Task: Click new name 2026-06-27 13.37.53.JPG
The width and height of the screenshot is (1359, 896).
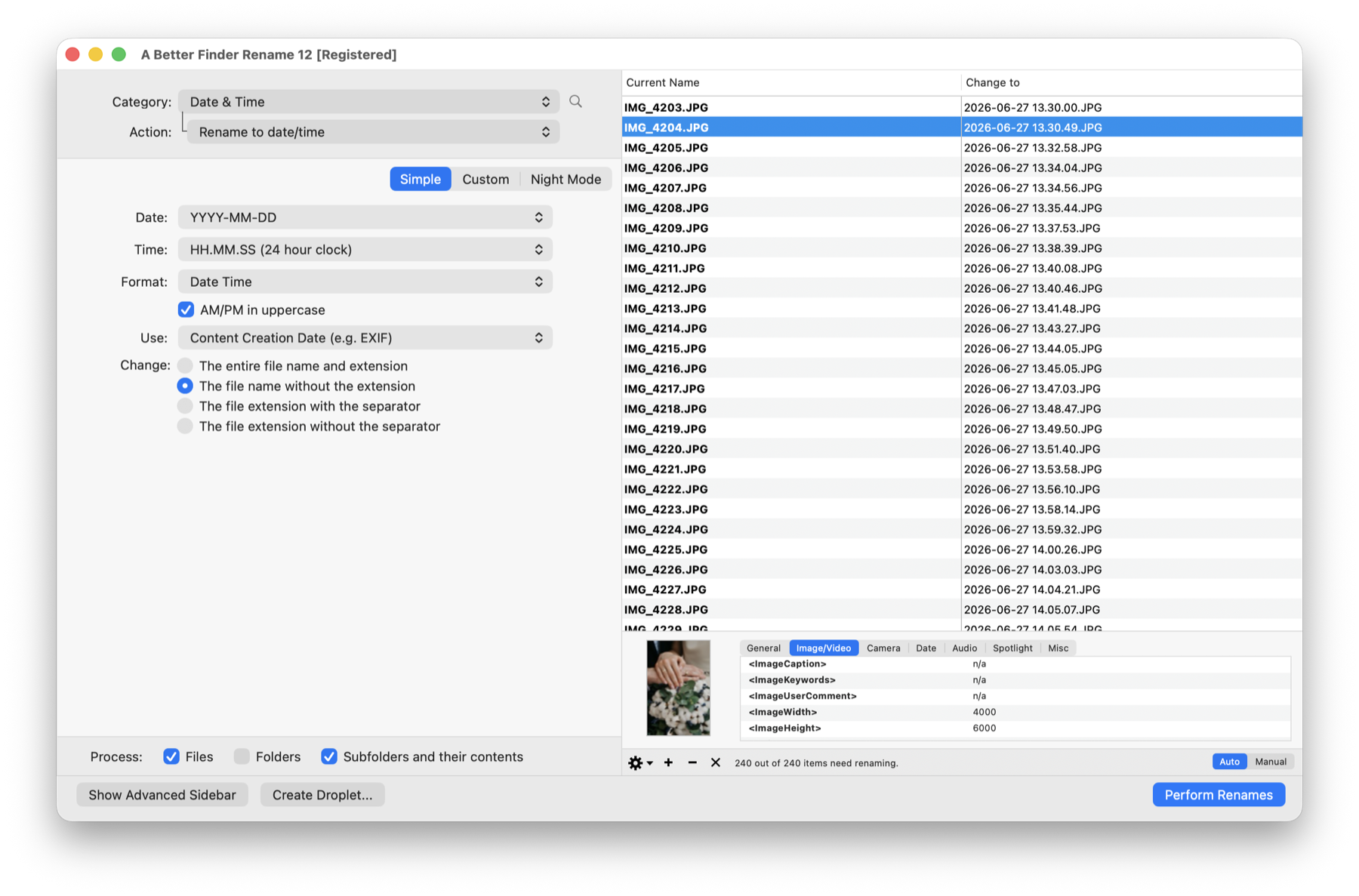Action: (x=1032, y=228)
